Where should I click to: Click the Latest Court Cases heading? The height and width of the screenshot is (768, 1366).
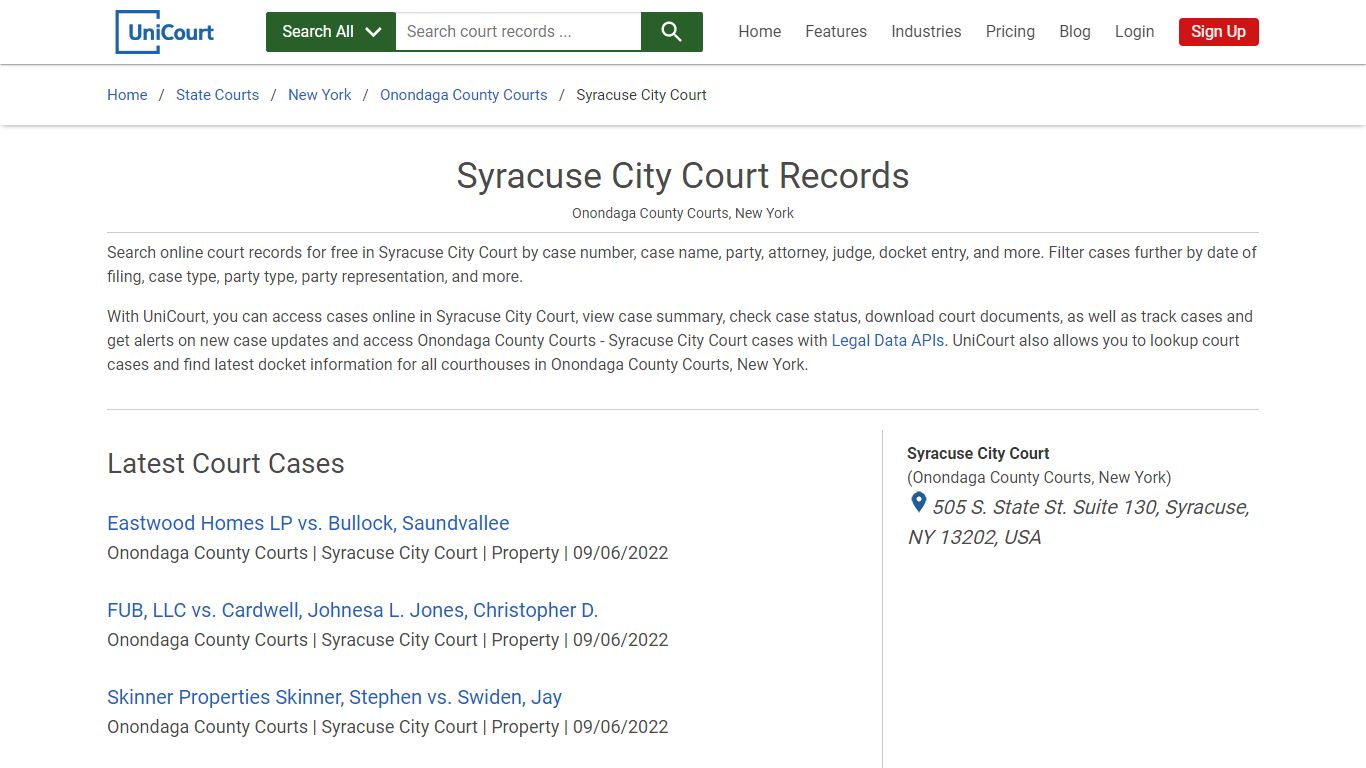pos(226,464)
